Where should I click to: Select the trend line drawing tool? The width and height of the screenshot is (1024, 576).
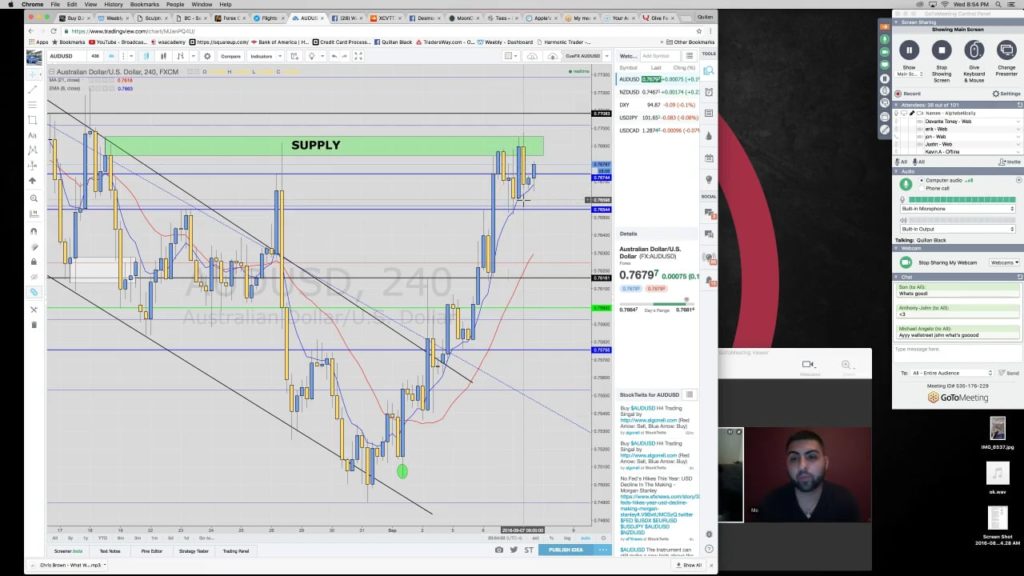pyautogui.click(x=33, y=89)
